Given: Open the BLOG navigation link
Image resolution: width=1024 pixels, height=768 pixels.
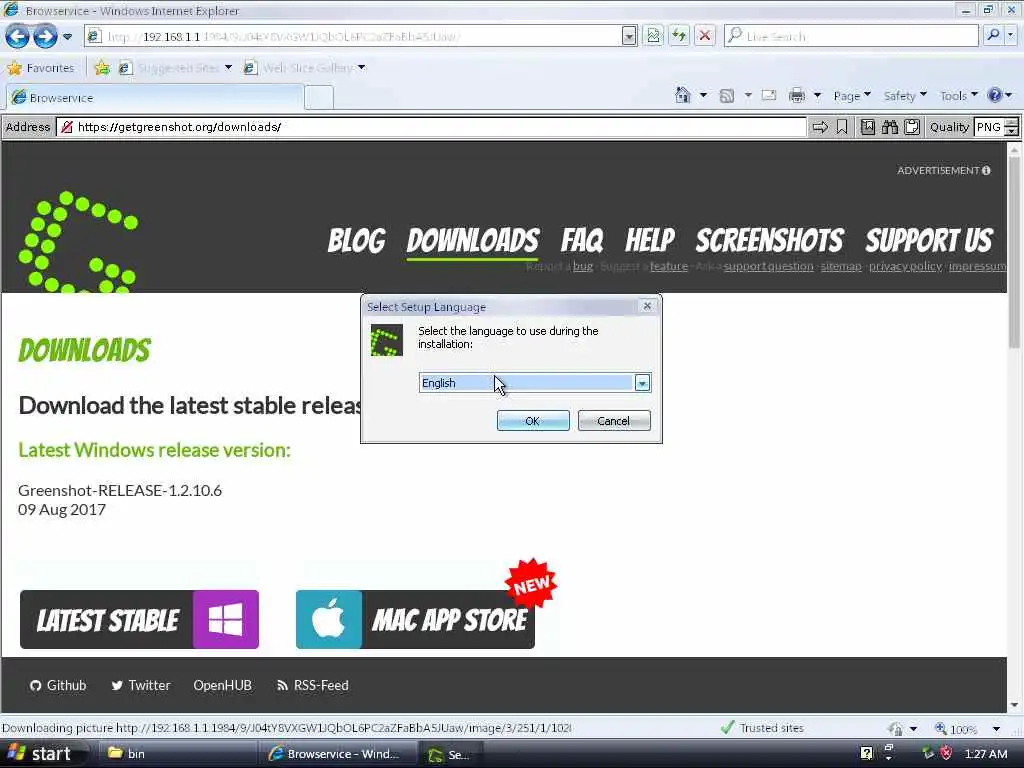Looking at the screenshot, I should click(357, 240).
